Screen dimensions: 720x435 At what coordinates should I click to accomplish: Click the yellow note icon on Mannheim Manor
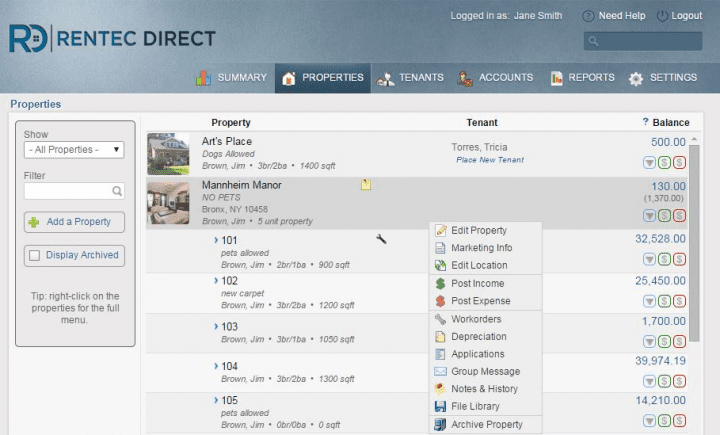tap(366, 185)
